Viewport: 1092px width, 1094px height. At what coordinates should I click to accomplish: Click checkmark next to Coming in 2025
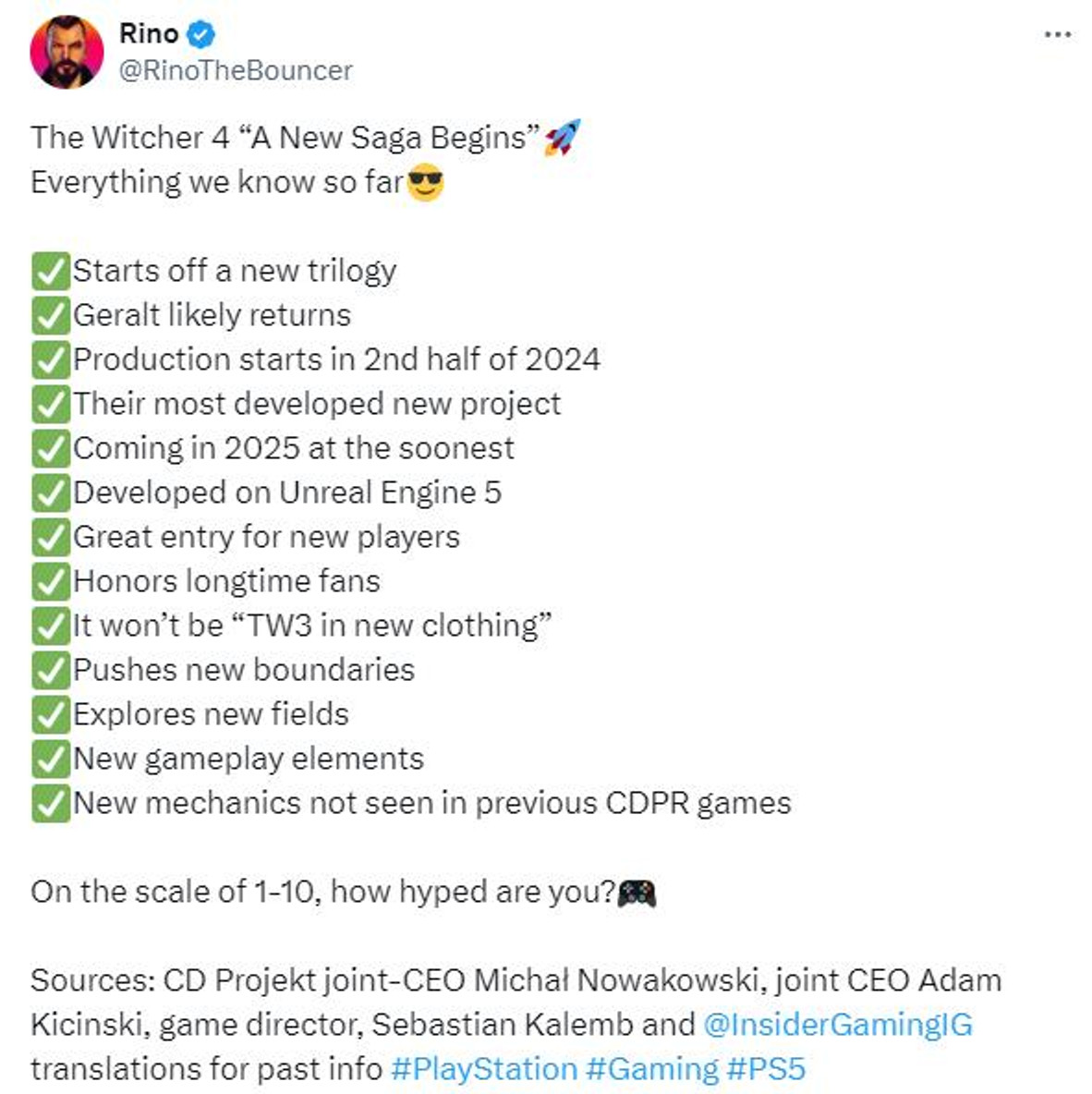[x=51, y=449]
